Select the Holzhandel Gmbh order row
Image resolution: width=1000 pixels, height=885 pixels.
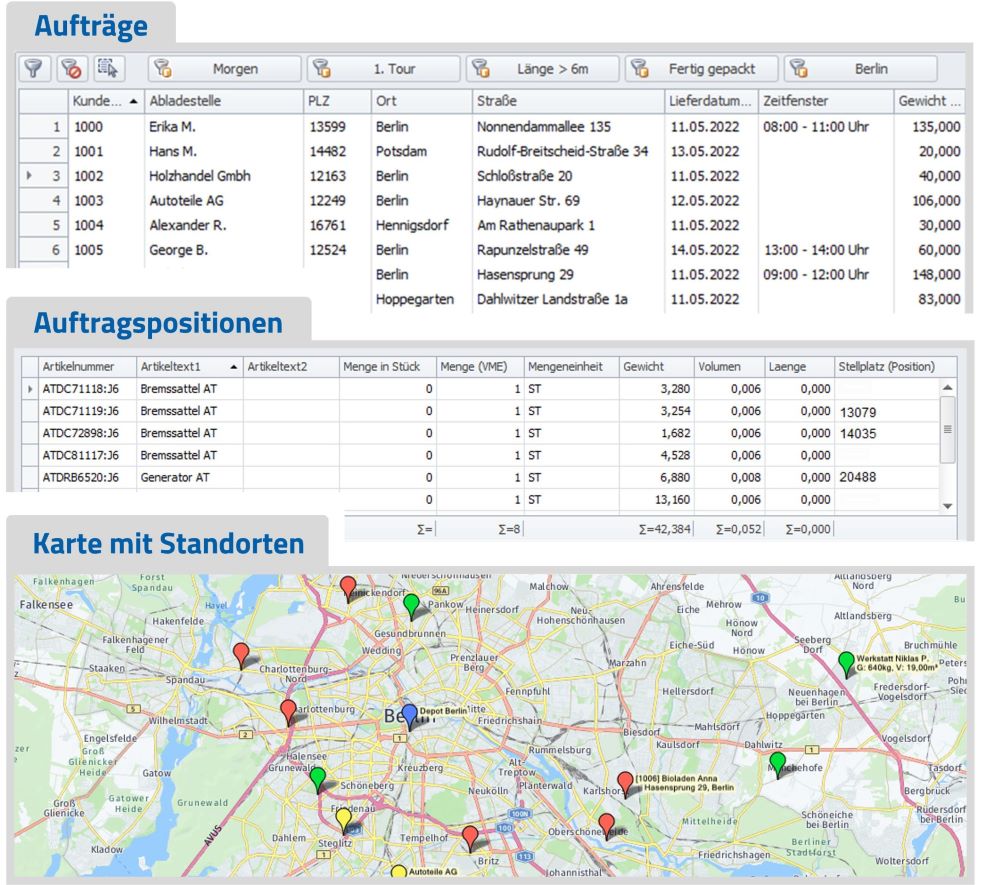coord(492,176)
